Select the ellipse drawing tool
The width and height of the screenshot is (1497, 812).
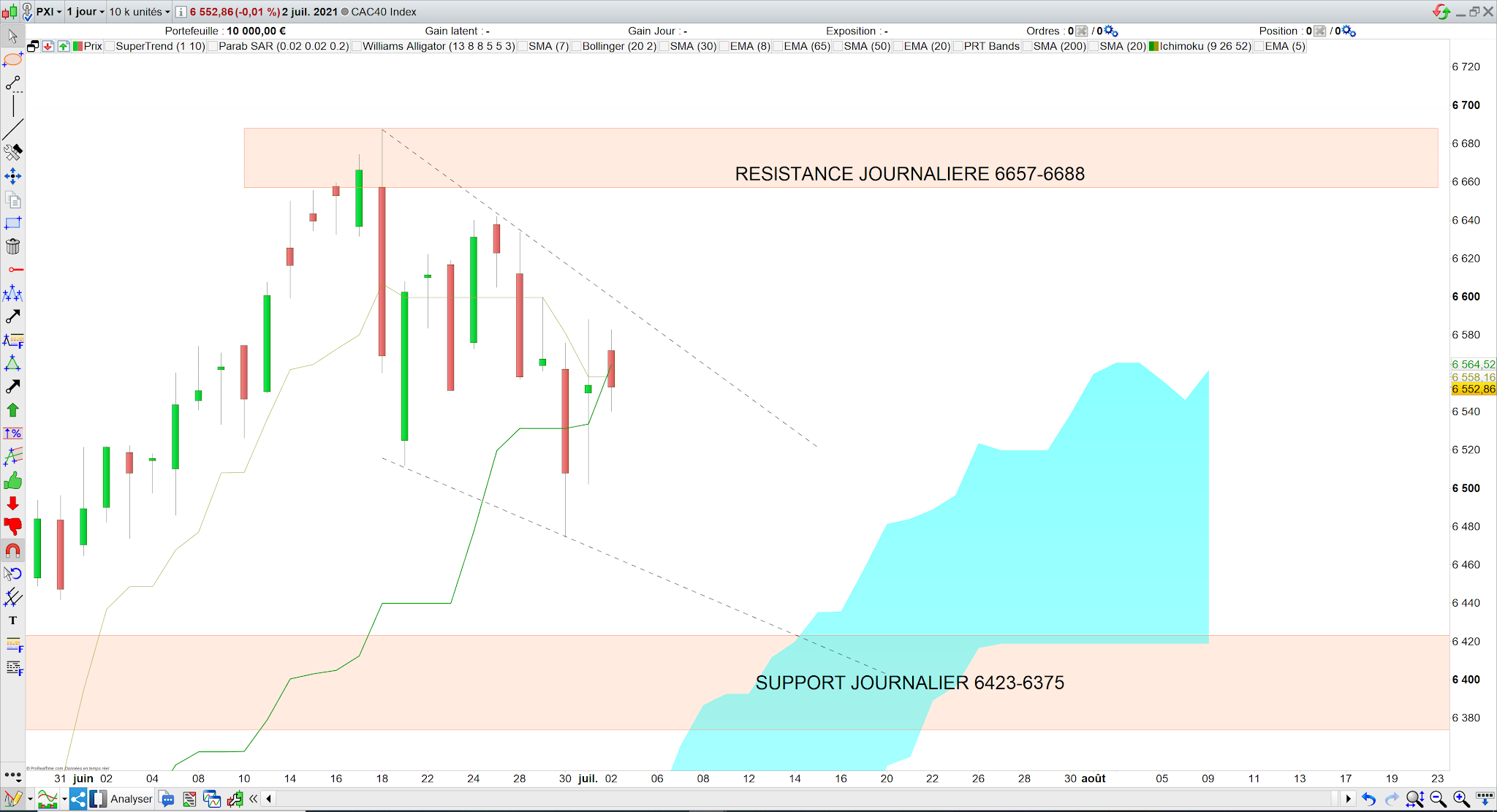point(12,59)
